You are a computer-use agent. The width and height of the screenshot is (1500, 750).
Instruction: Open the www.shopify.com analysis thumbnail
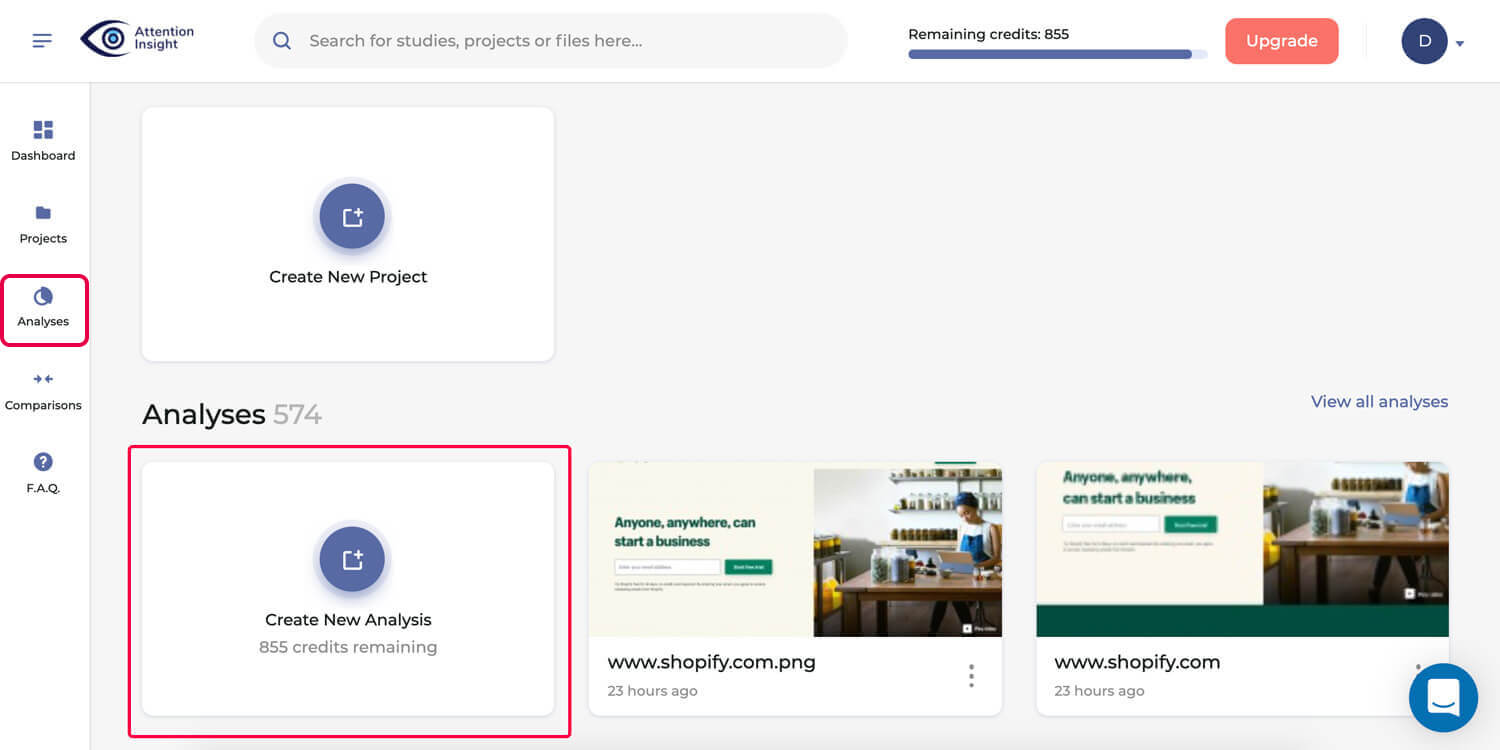(x=1242, y=549)
